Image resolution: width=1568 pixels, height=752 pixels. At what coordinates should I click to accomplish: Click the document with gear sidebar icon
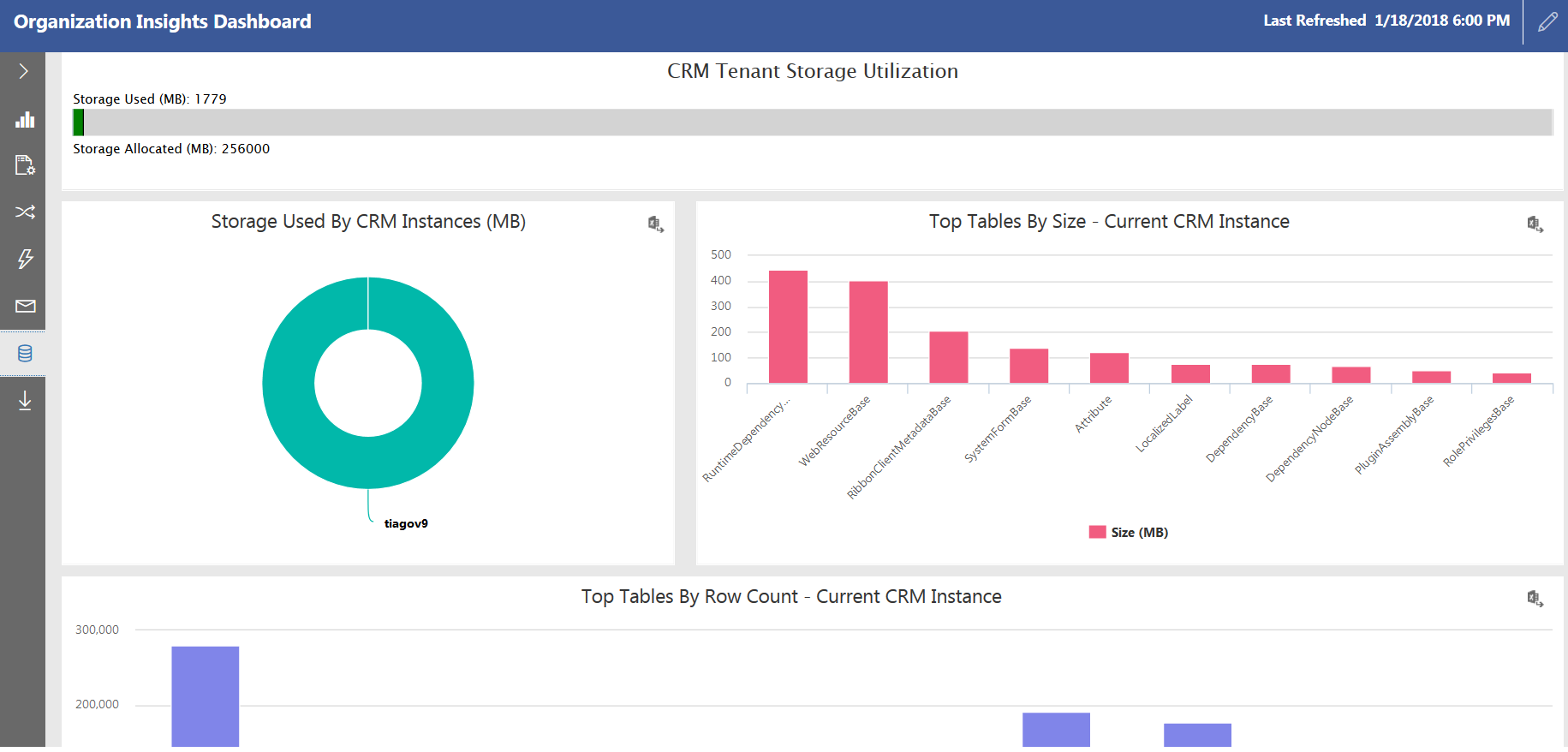(24, 165)
